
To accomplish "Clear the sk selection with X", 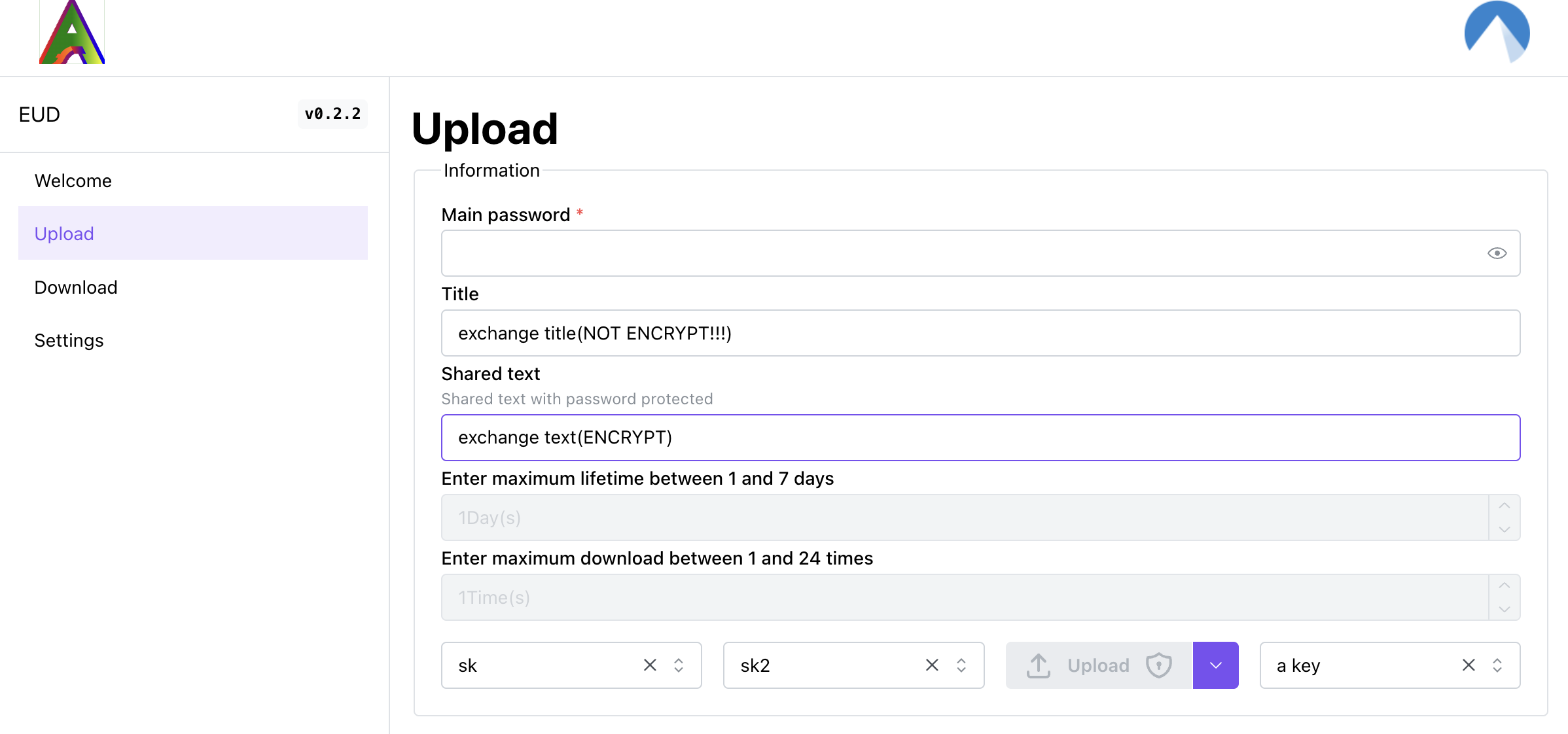I will pyautogui.click(x=650, y=665).
